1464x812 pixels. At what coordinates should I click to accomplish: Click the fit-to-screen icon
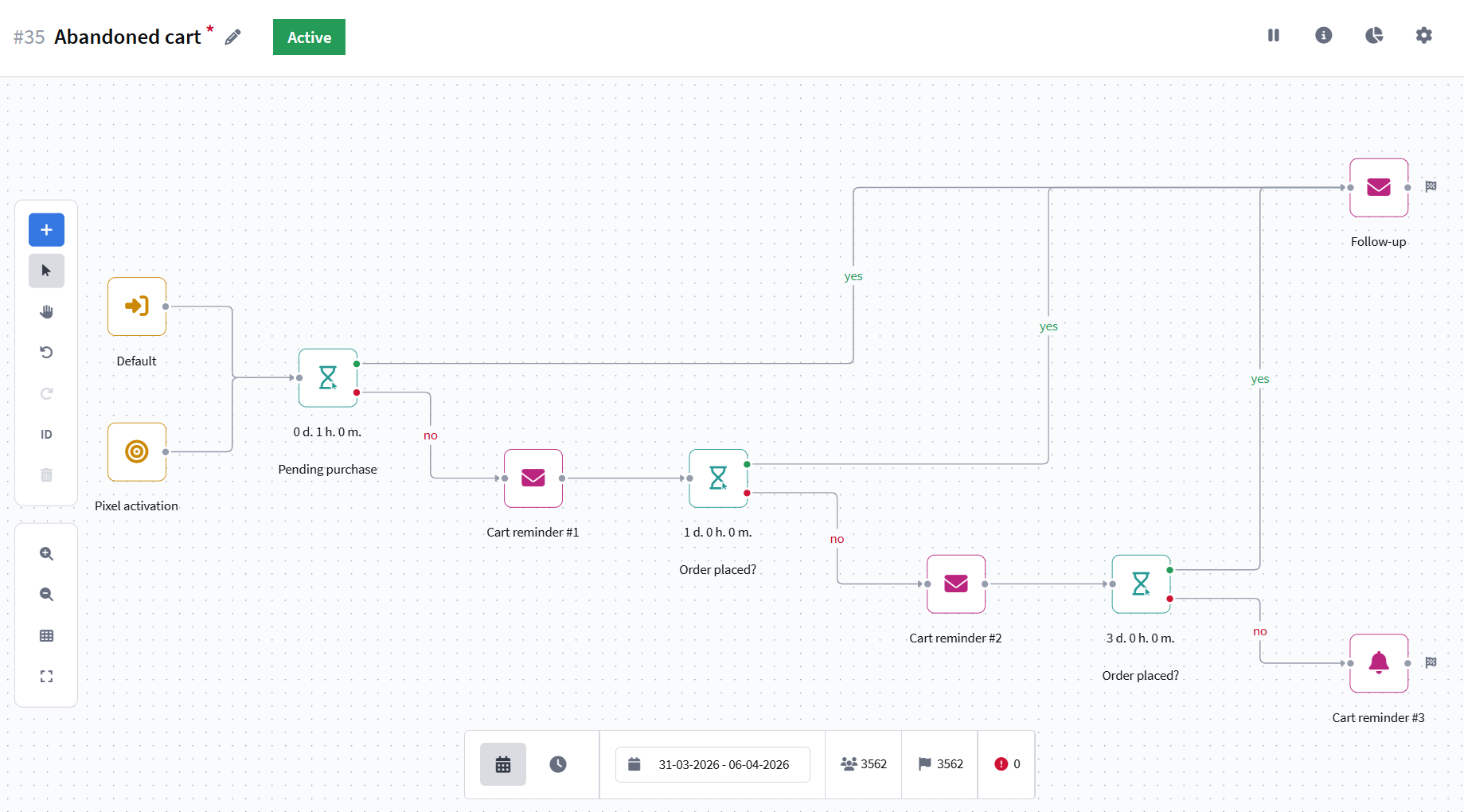point(46,676)
